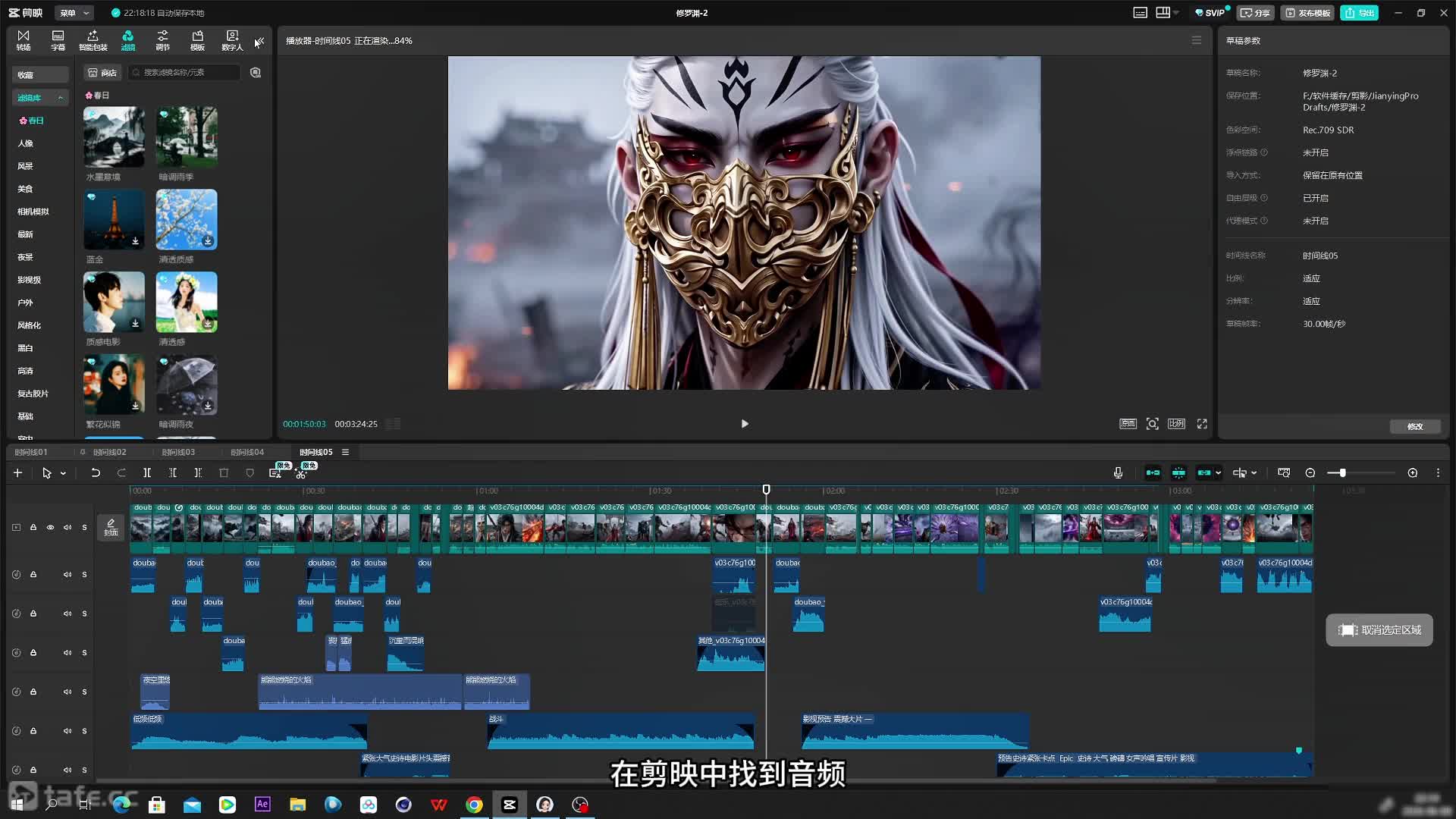Trim left of playhead tool
Screen dimensions: 1456x819
173,473
